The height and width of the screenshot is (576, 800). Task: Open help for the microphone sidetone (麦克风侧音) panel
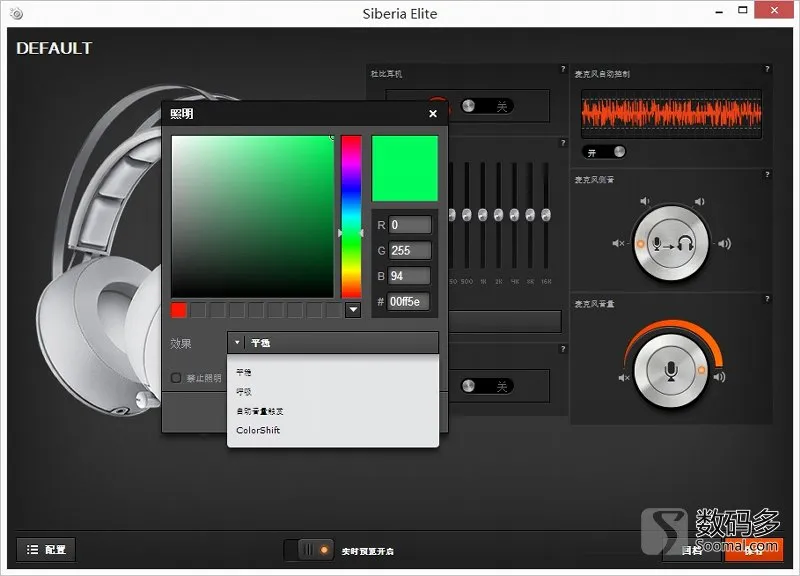(767, 174)
